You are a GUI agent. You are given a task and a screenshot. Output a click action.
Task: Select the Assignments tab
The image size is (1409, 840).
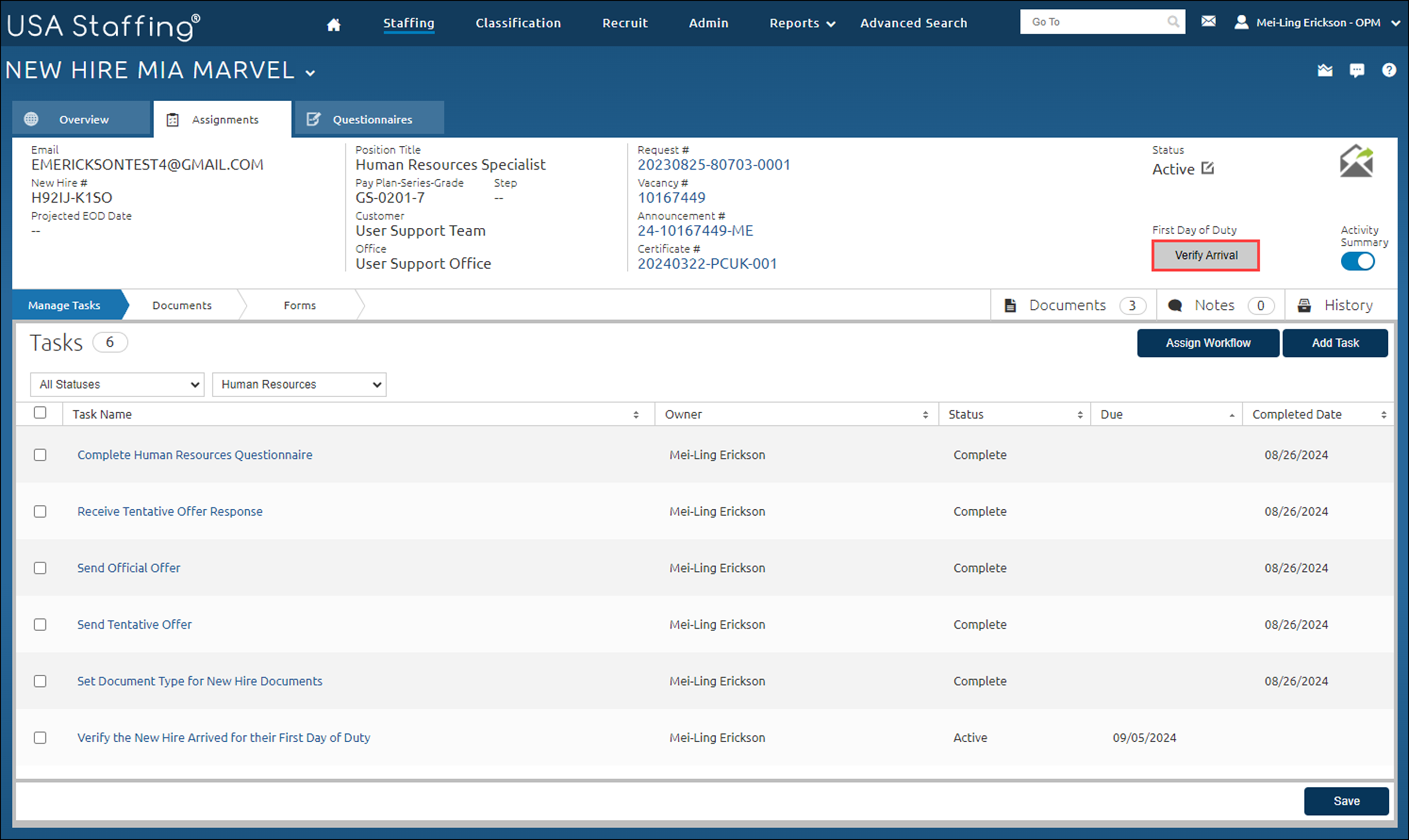click(222, 120)
